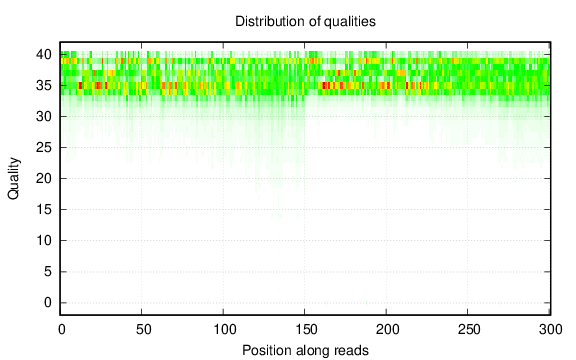Select the y-axis tick label 5

[x=48, y=271]
